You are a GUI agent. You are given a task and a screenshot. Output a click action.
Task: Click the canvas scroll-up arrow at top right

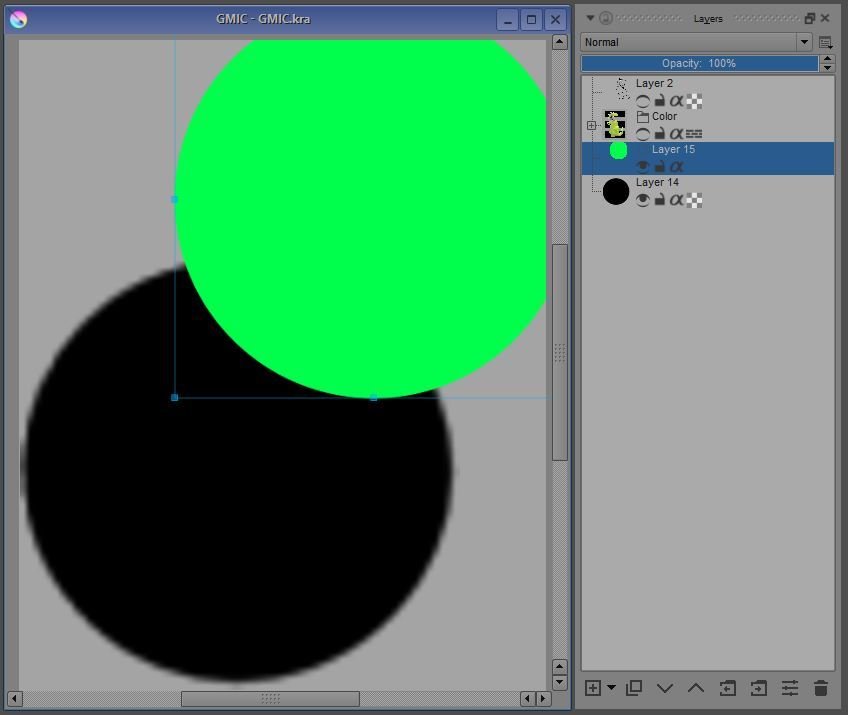[560, 42]
